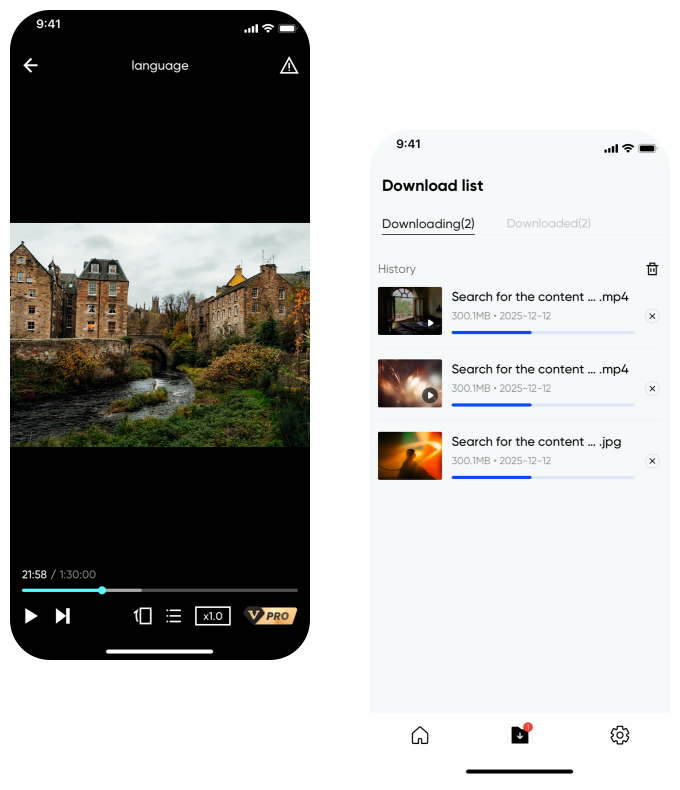Open the PRO upgrade badge
The width and height of the screenshot is (680, 790).
tap(270, 616)
